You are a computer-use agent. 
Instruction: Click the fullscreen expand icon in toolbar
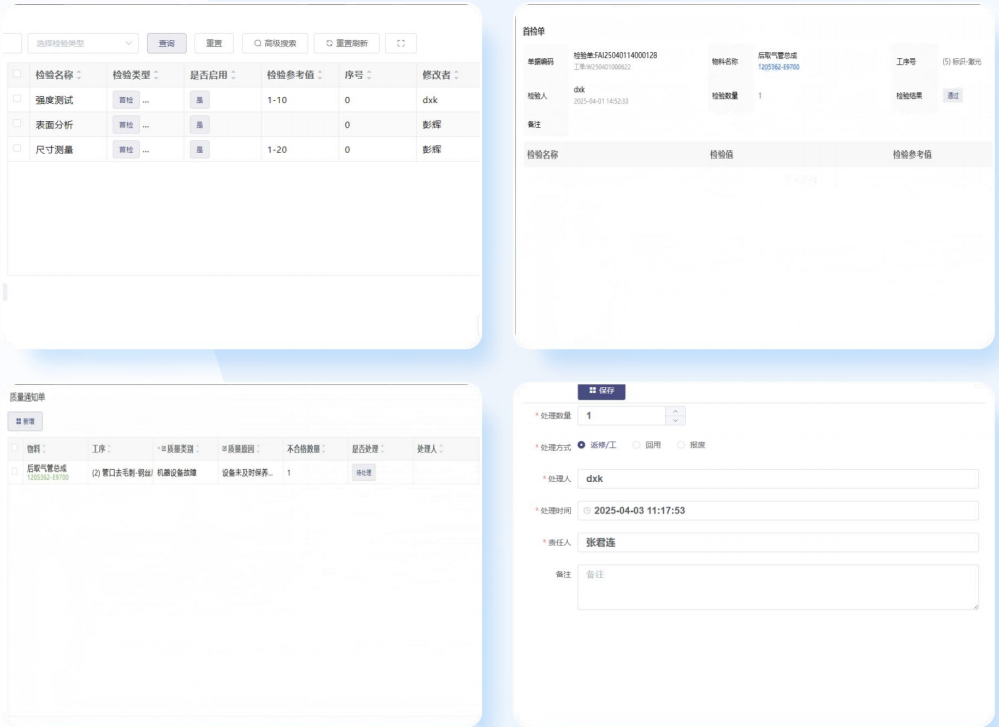coord(400,44)
